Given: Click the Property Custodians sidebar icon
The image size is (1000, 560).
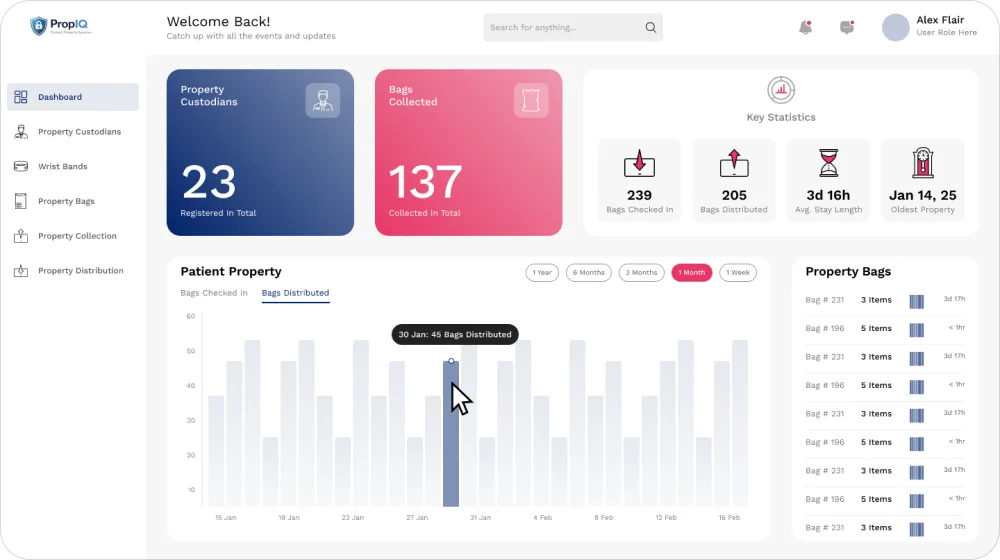Looking at the screenshot, I should 20,132.
